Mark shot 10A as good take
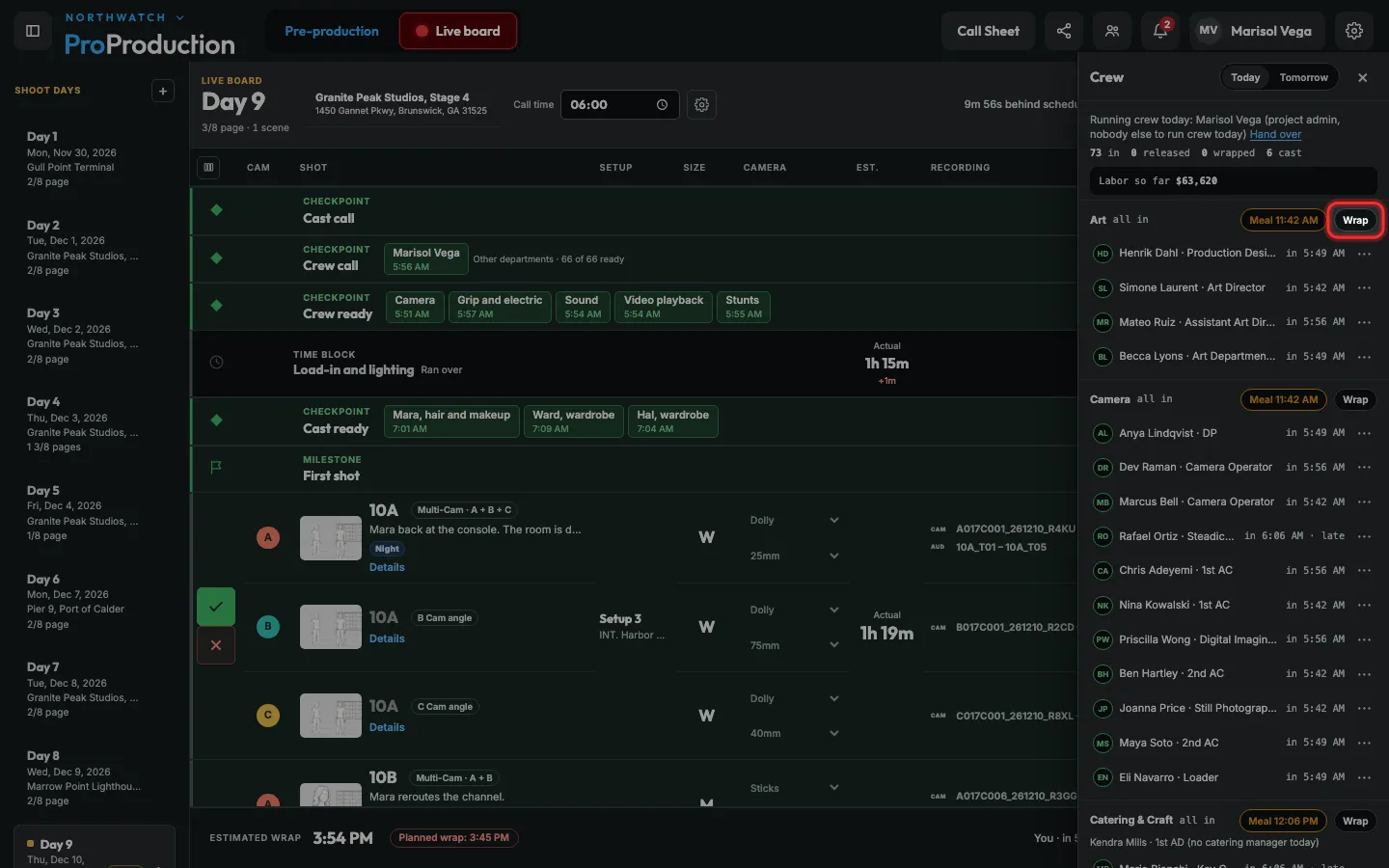Viewport: 1389px width, 868px height. click(x=216, y=607)
